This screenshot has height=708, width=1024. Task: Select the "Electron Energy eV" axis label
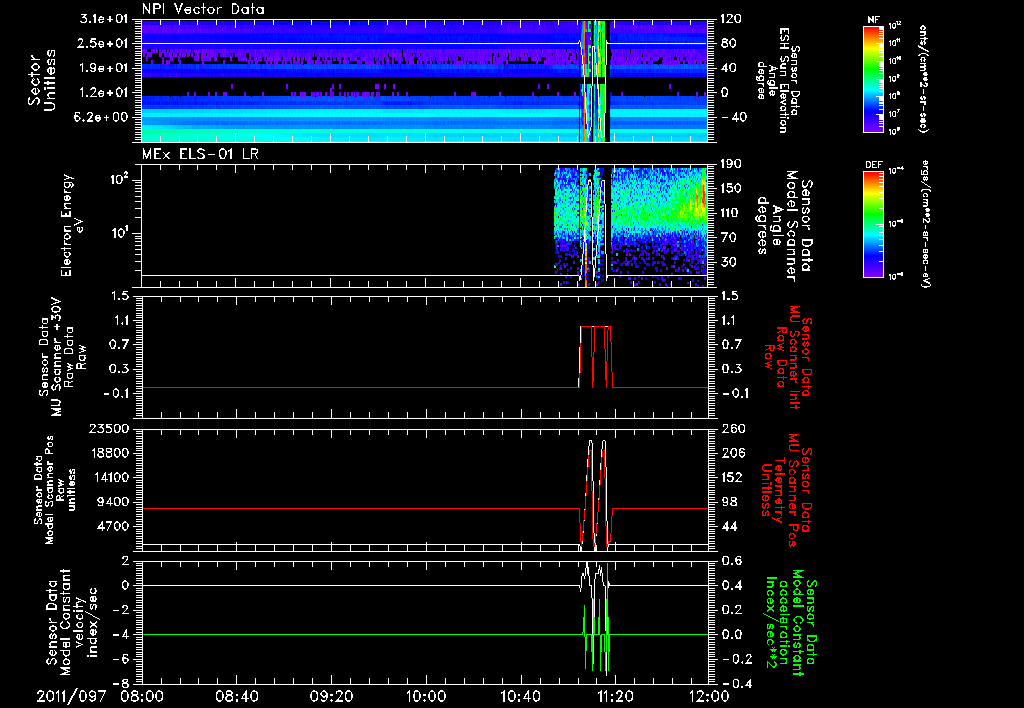pos(73,225)
